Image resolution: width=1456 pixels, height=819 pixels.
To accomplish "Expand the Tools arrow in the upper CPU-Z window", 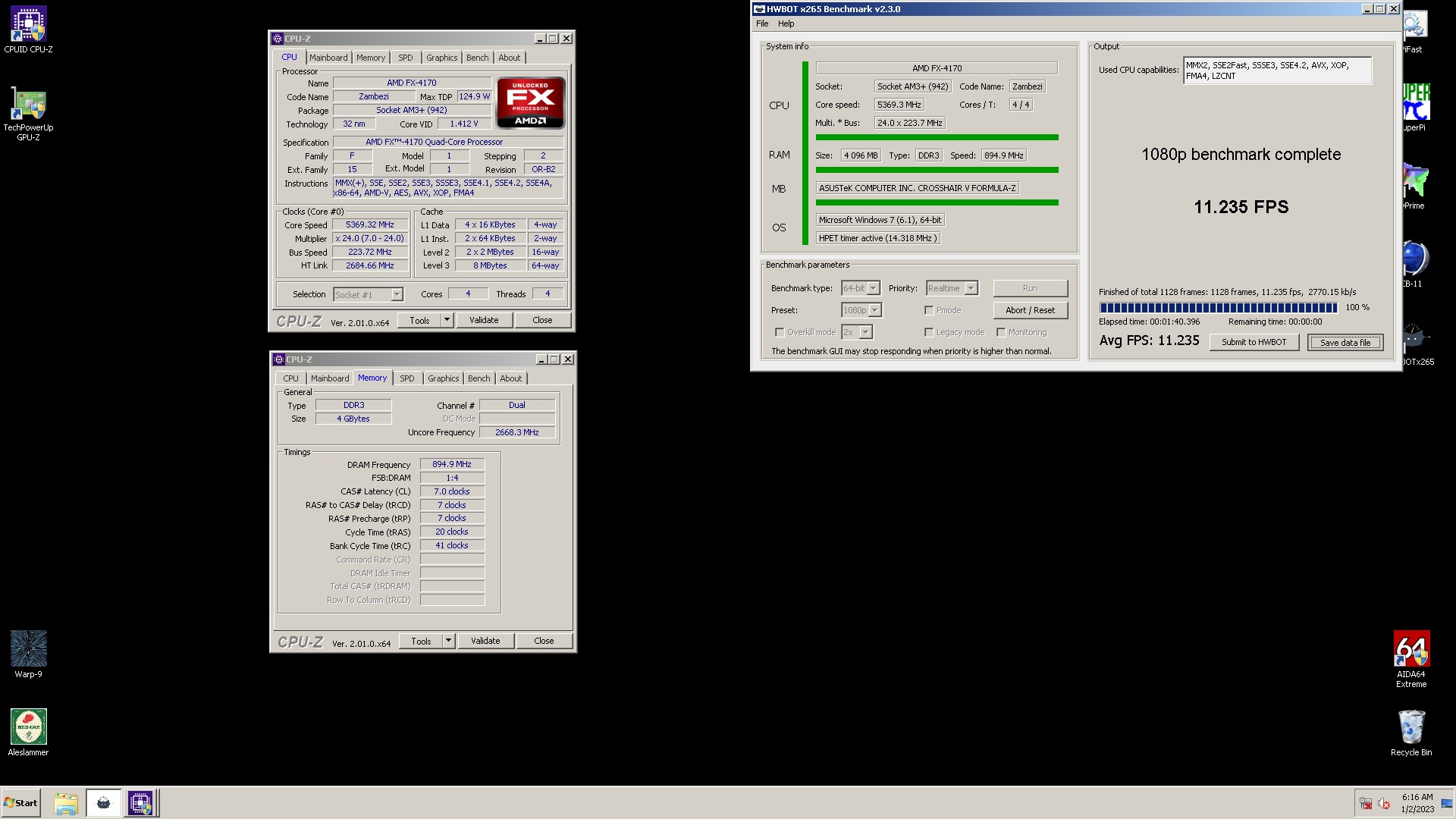I will pos(447,320).
